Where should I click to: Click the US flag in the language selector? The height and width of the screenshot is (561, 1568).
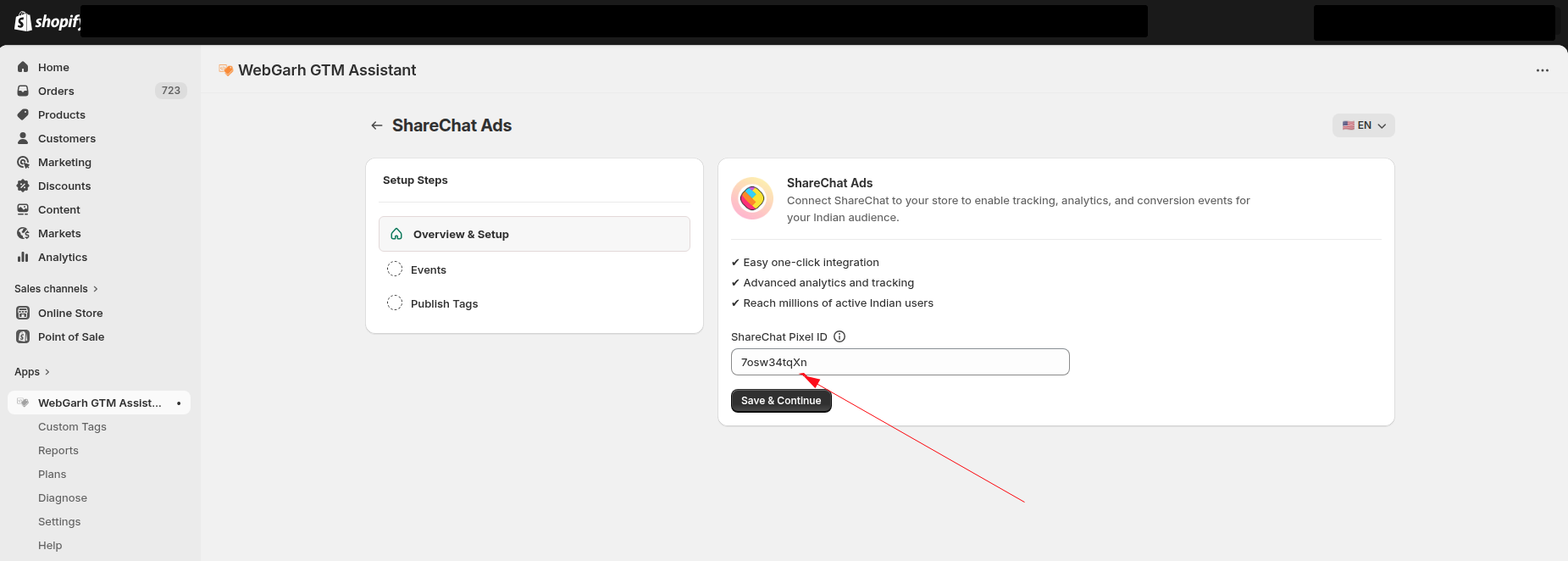coord(1348,125)
